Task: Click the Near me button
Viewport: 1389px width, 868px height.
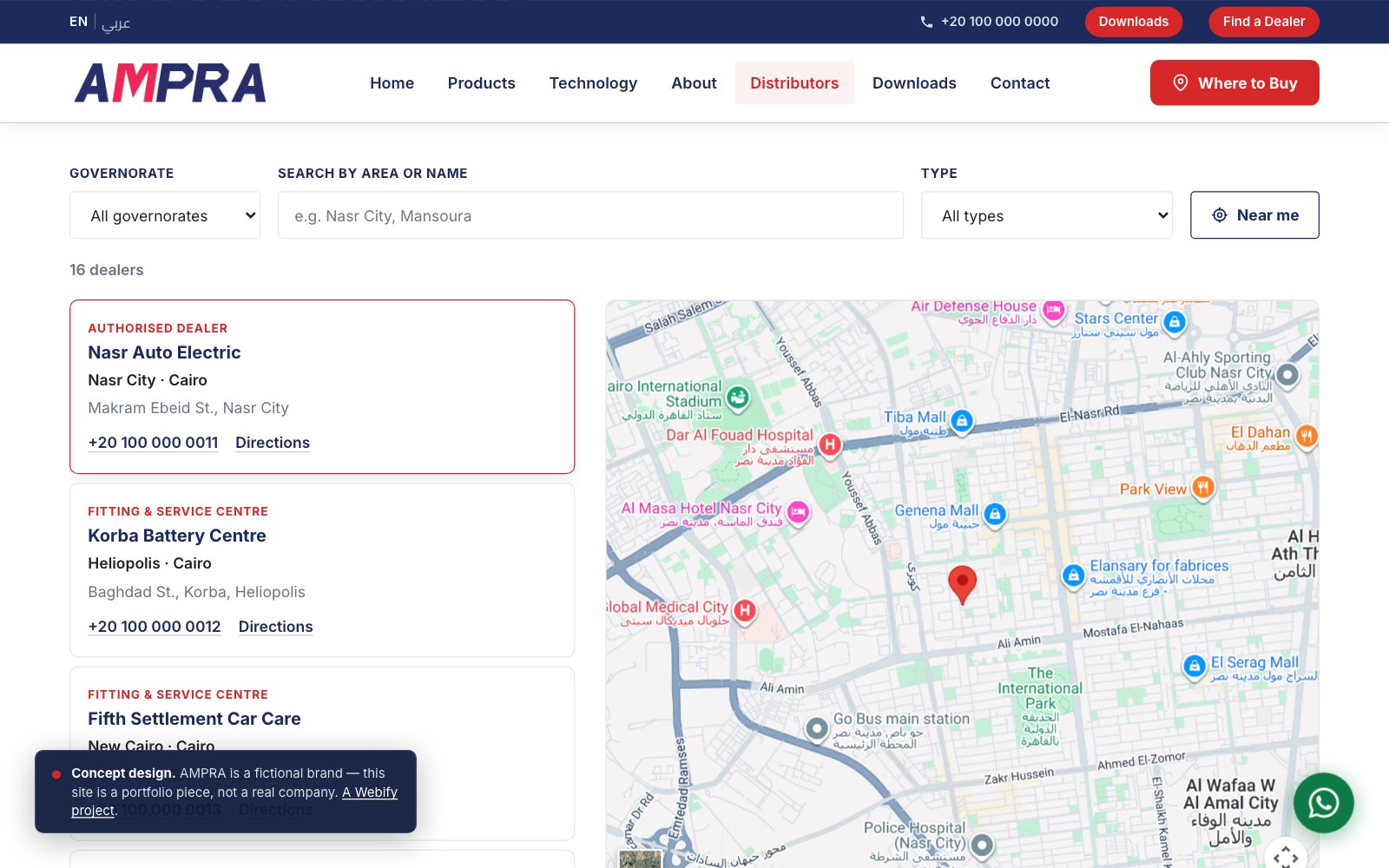Action: (1254, 215)
